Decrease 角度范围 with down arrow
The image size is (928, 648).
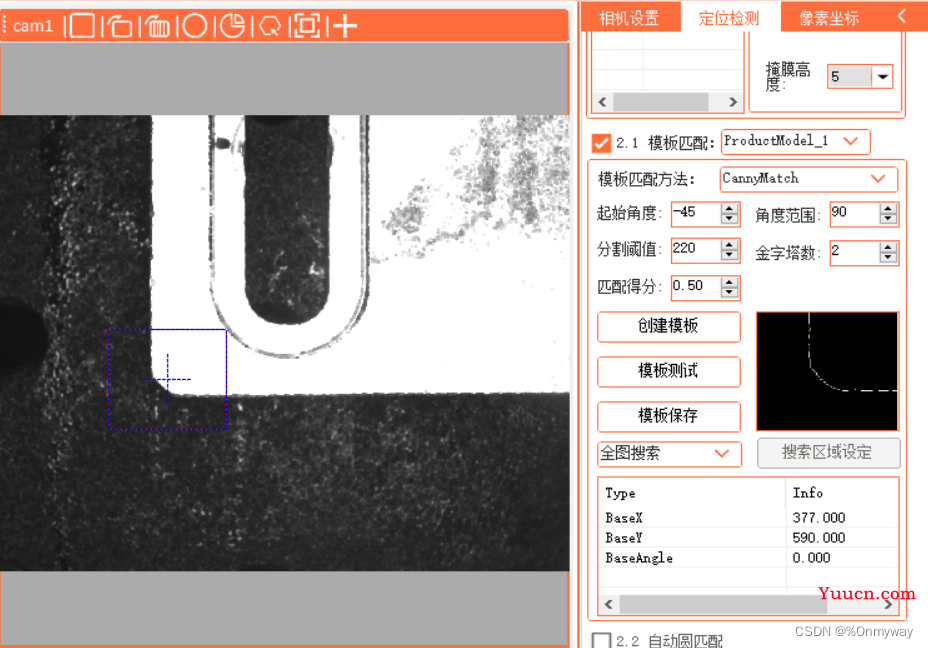(888, 220)
